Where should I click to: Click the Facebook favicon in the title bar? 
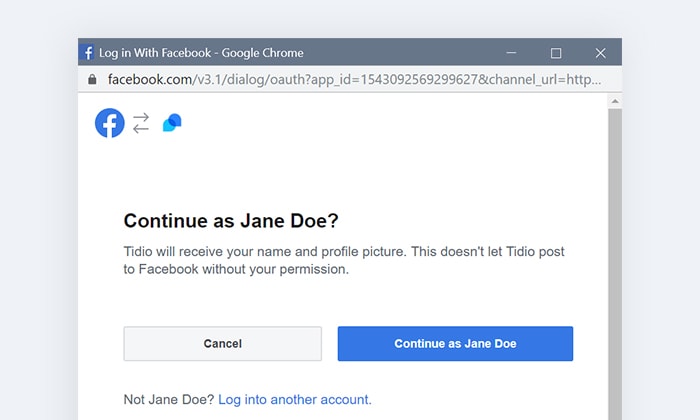(x=88, y=53)
